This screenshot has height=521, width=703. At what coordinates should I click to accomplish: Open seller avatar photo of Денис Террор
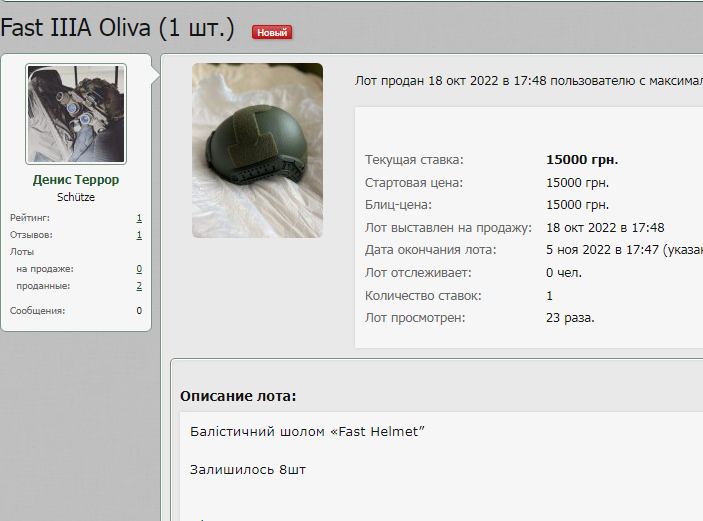click(x=76, y=114)
